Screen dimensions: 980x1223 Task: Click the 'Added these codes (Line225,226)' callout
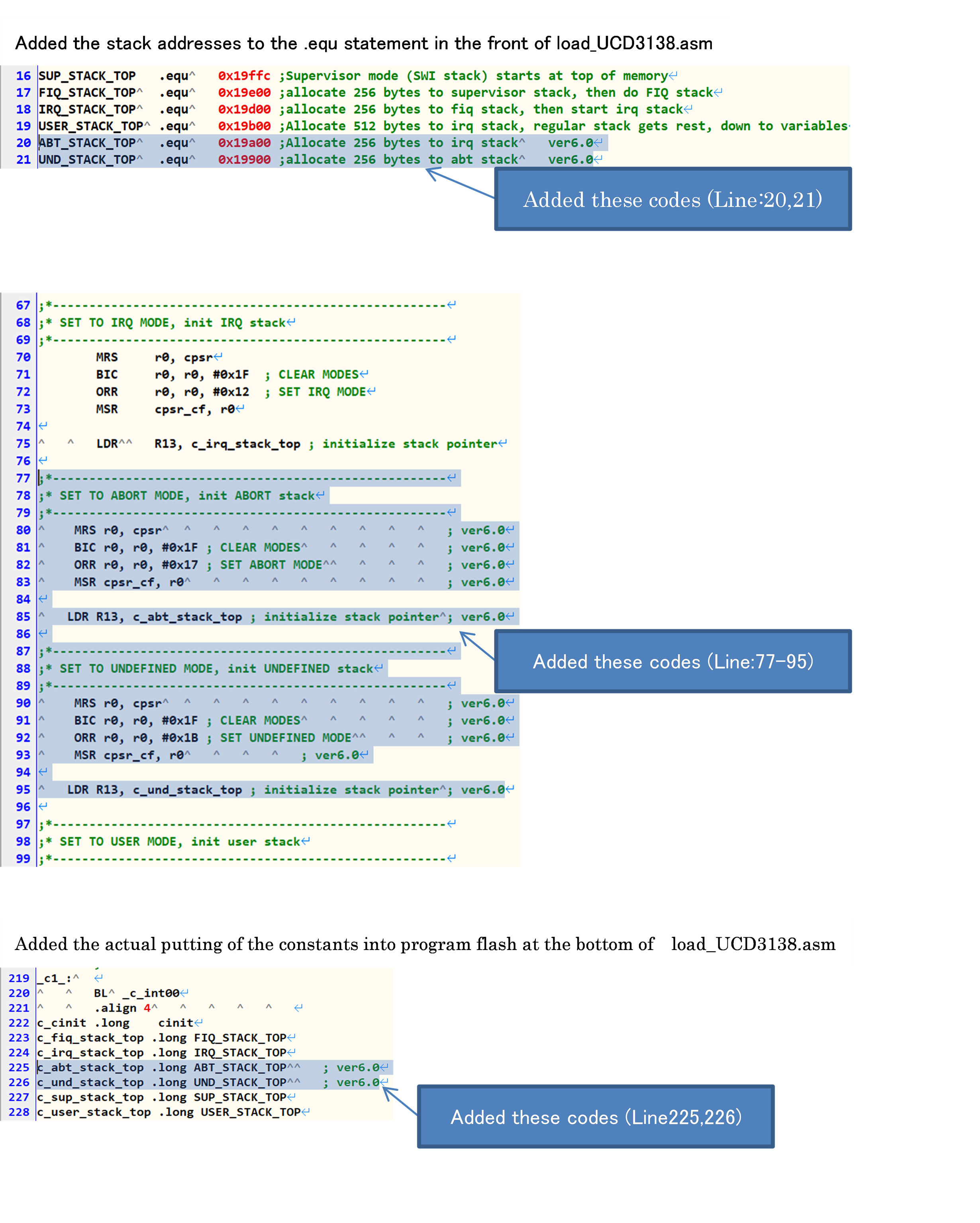coord(596,1117)
